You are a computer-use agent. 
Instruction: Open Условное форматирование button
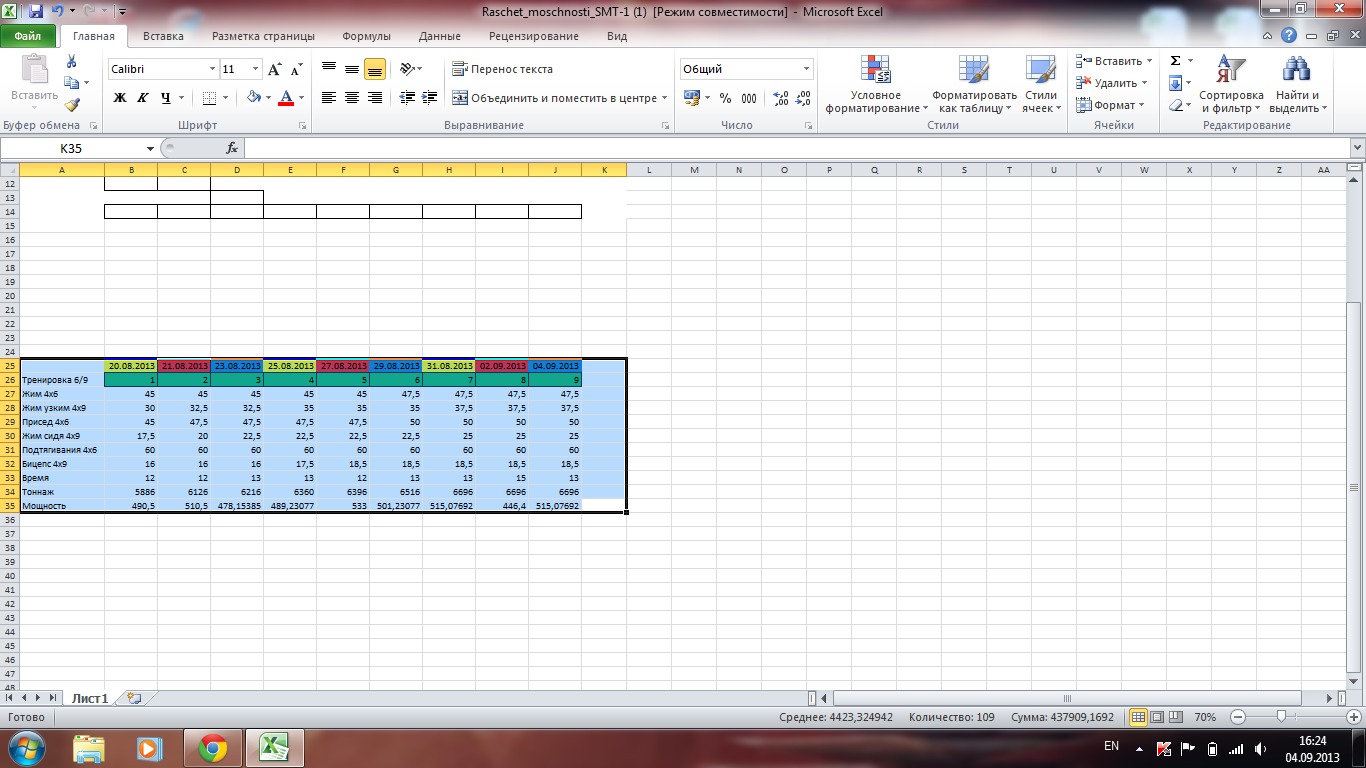point(876,85)
